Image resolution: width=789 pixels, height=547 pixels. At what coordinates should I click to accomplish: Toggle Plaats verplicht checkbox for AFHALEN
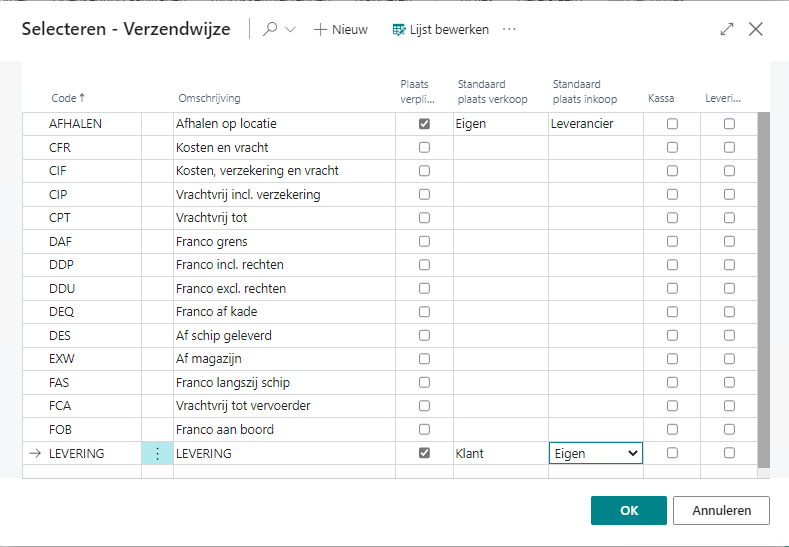[424, 124]
